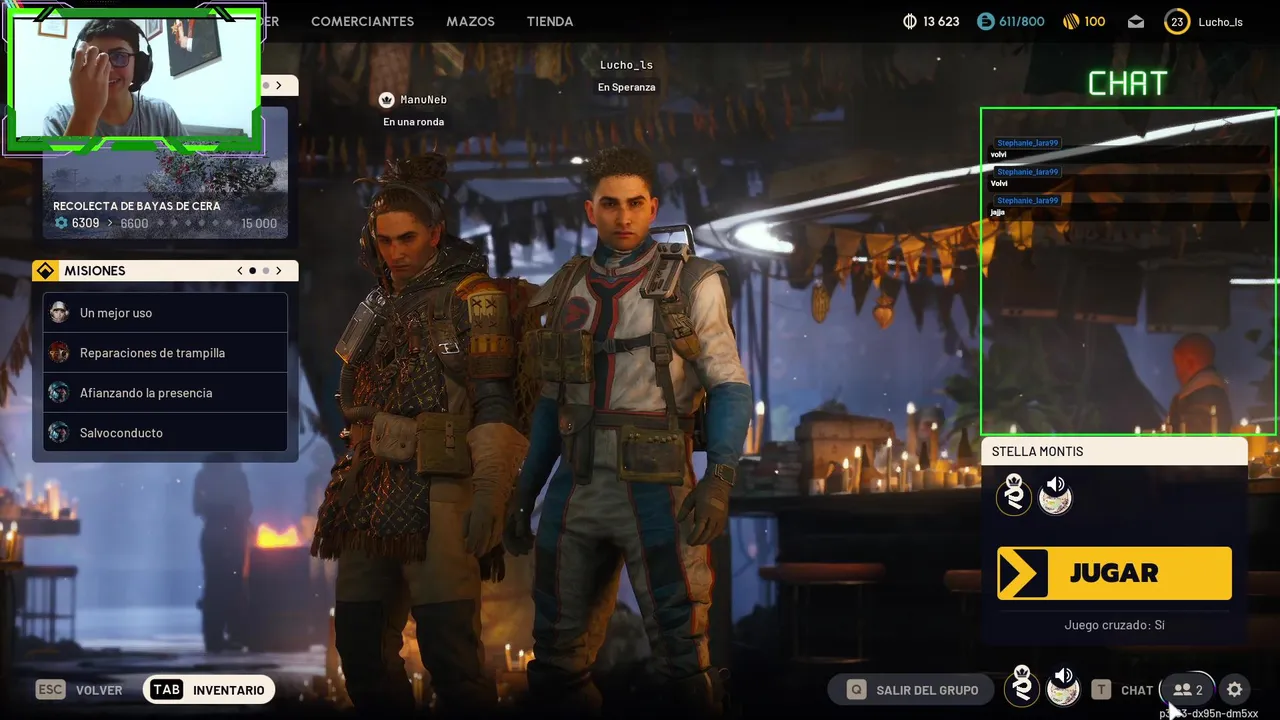The height and width of the screenshot is (720, 1280).
Task: Click the first Stephanie_lara99 chat username
Action: point(1027,143)
